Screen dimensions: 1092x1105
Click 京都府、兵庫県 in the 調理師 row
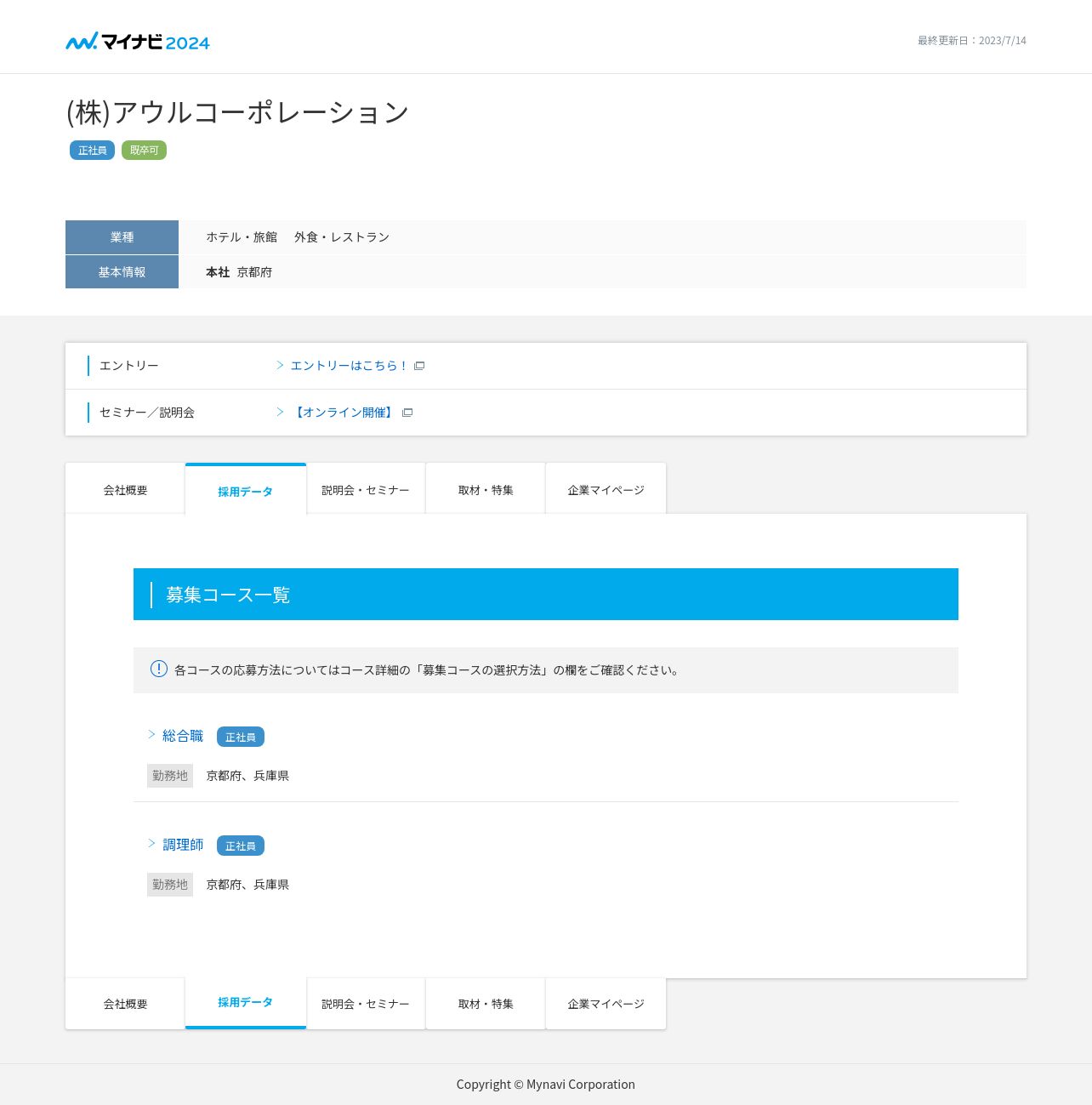tap(247, 885)
